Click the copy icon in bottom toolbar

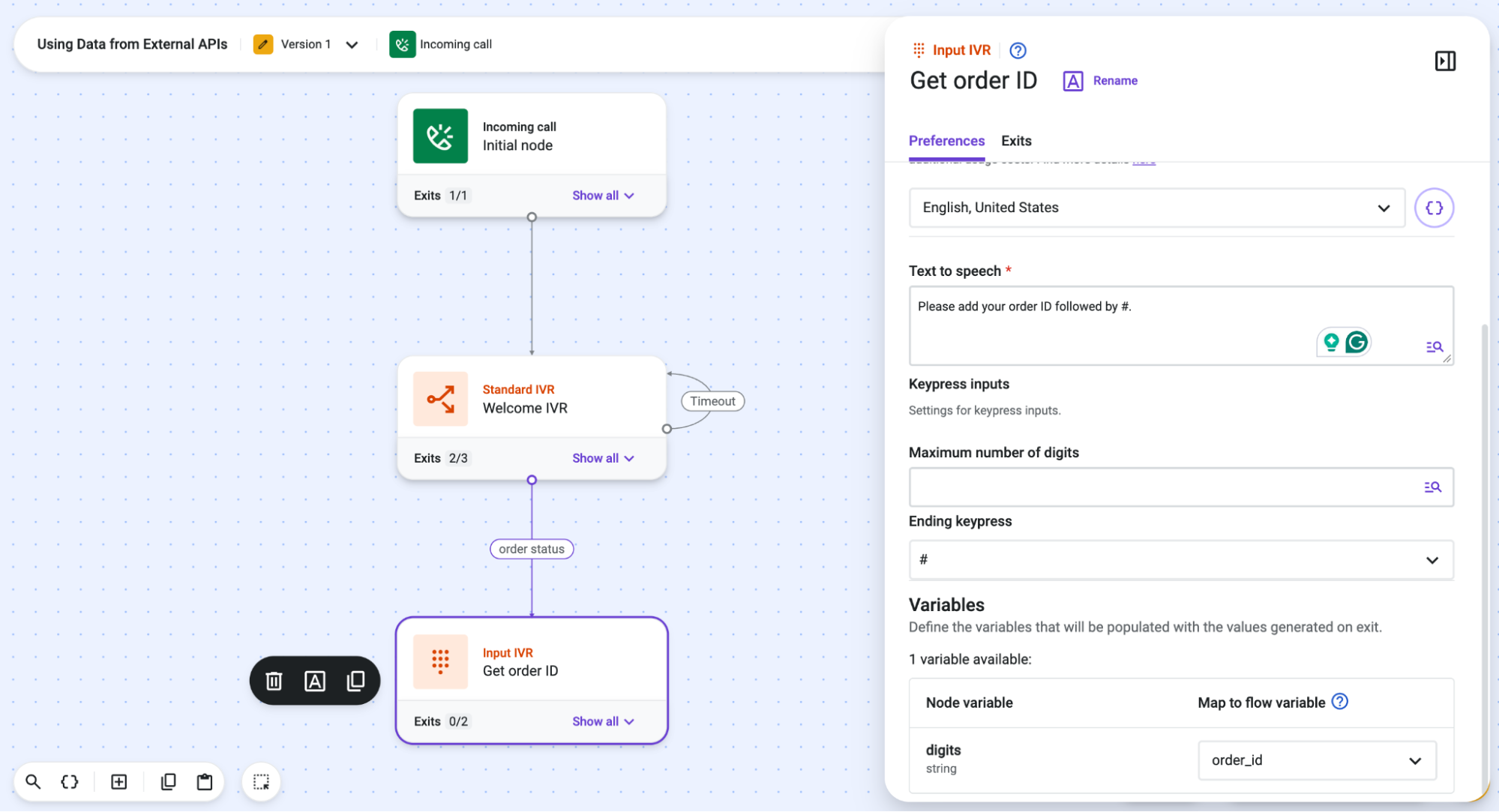[169, 782]
